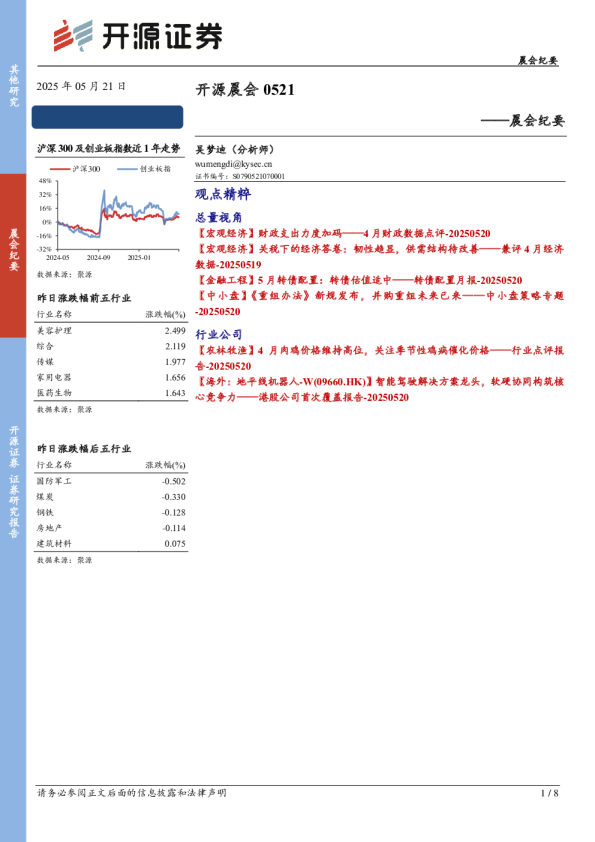The width and height of the screenshot is (595, 842).
Task: Click 开源证券 证券研究报告 sidebar label
Action: coord(14,482)
